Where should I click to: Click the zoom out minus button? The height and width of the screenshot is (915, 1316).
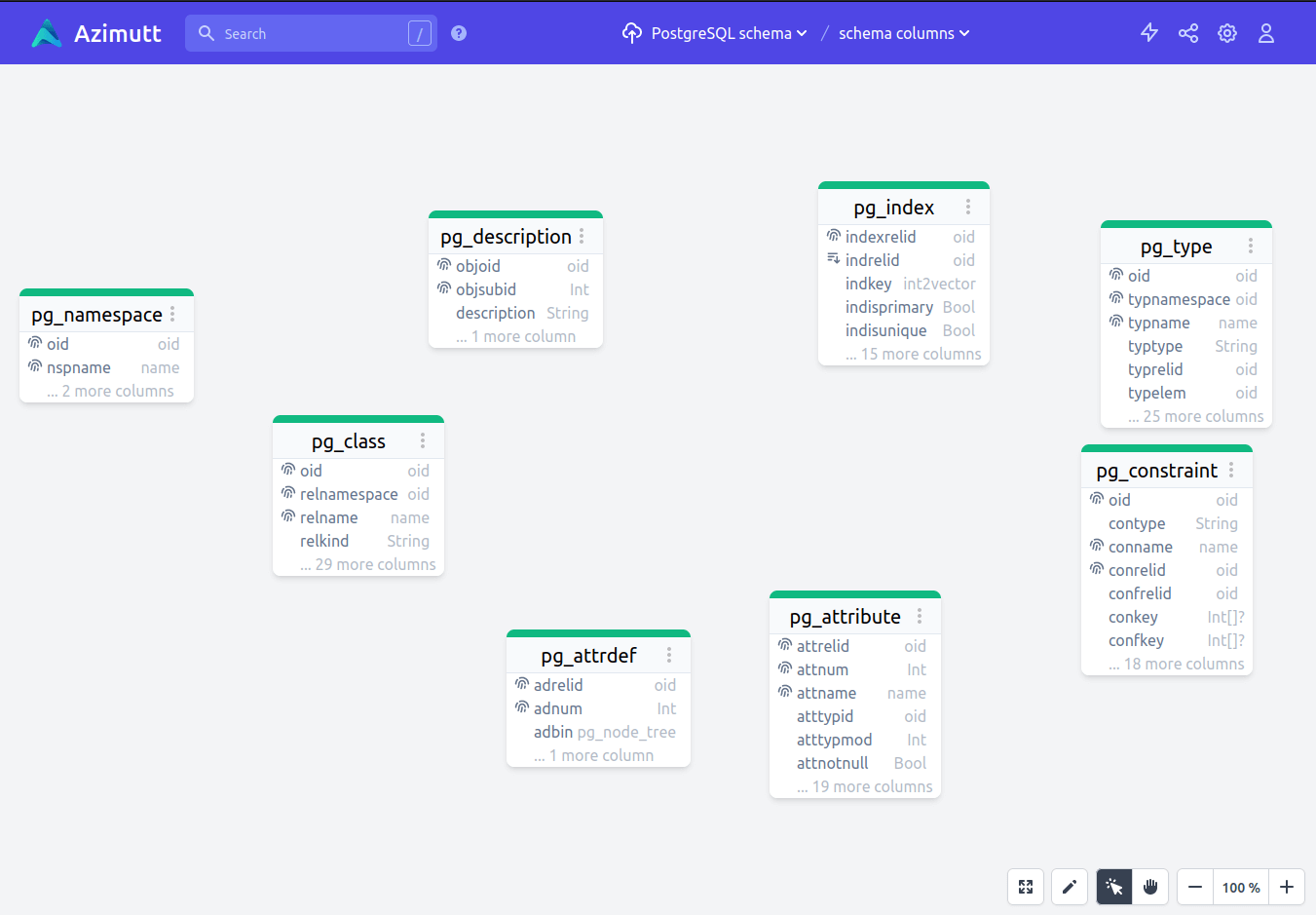pos(1194,887)
